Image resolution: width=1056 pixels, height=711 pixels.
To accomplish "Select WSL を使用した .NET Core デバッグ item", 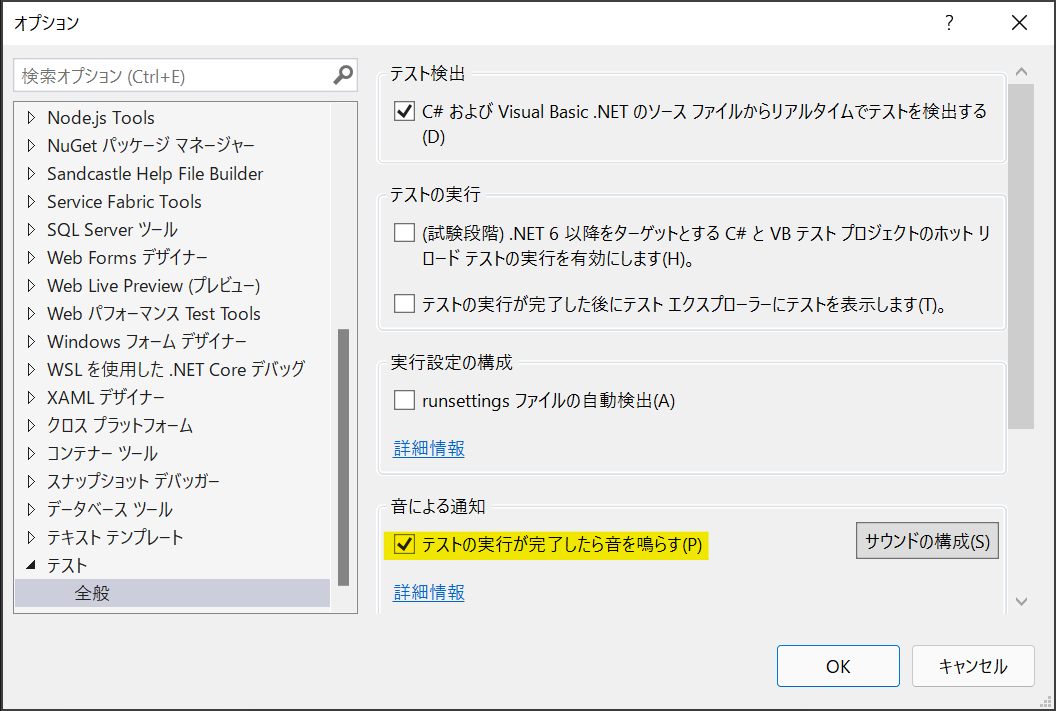I will coord(176,370).
